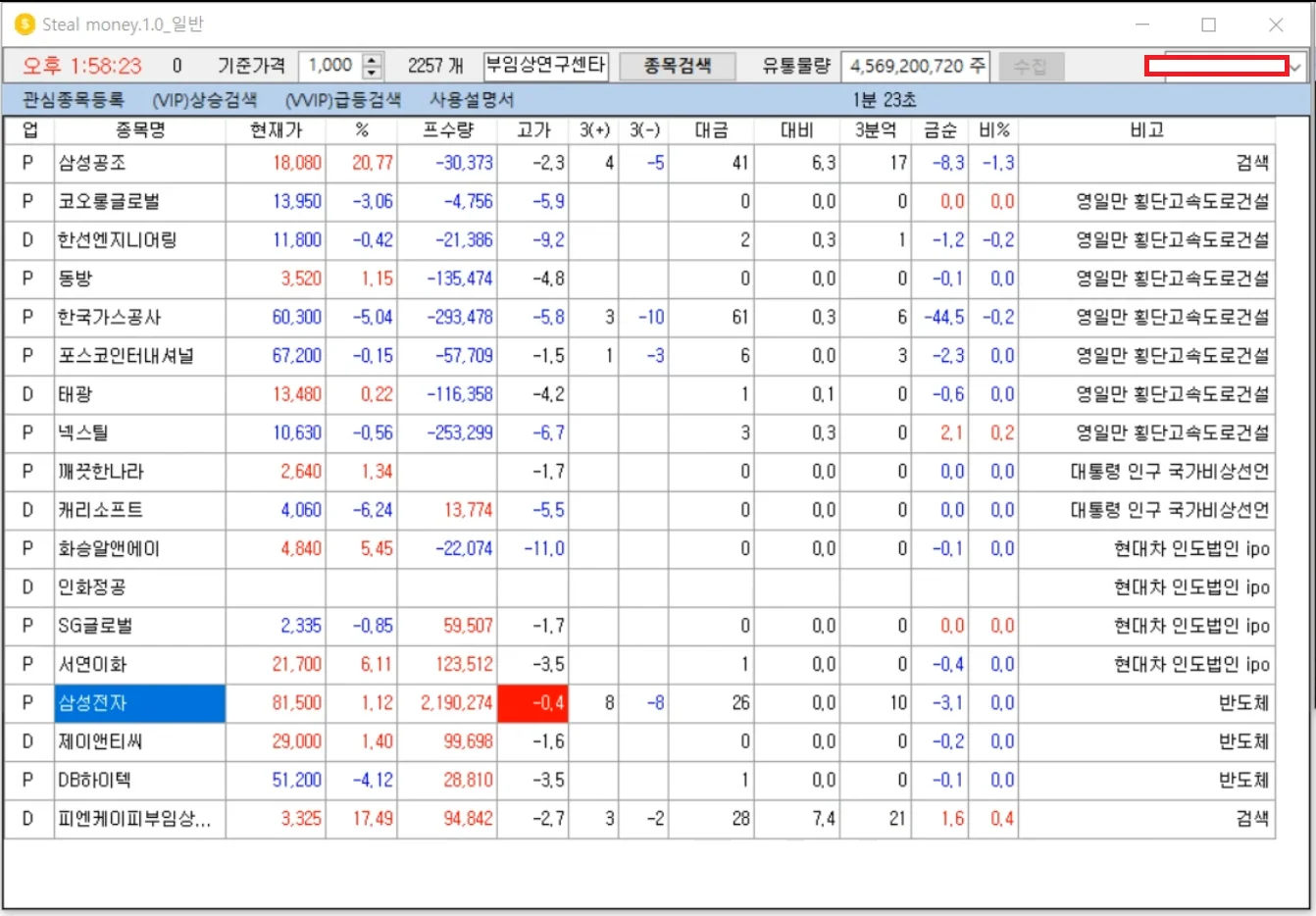Click the 비고 column header
The width and height of the screenshot is (1316, 916).
[x=1146, y=130]
